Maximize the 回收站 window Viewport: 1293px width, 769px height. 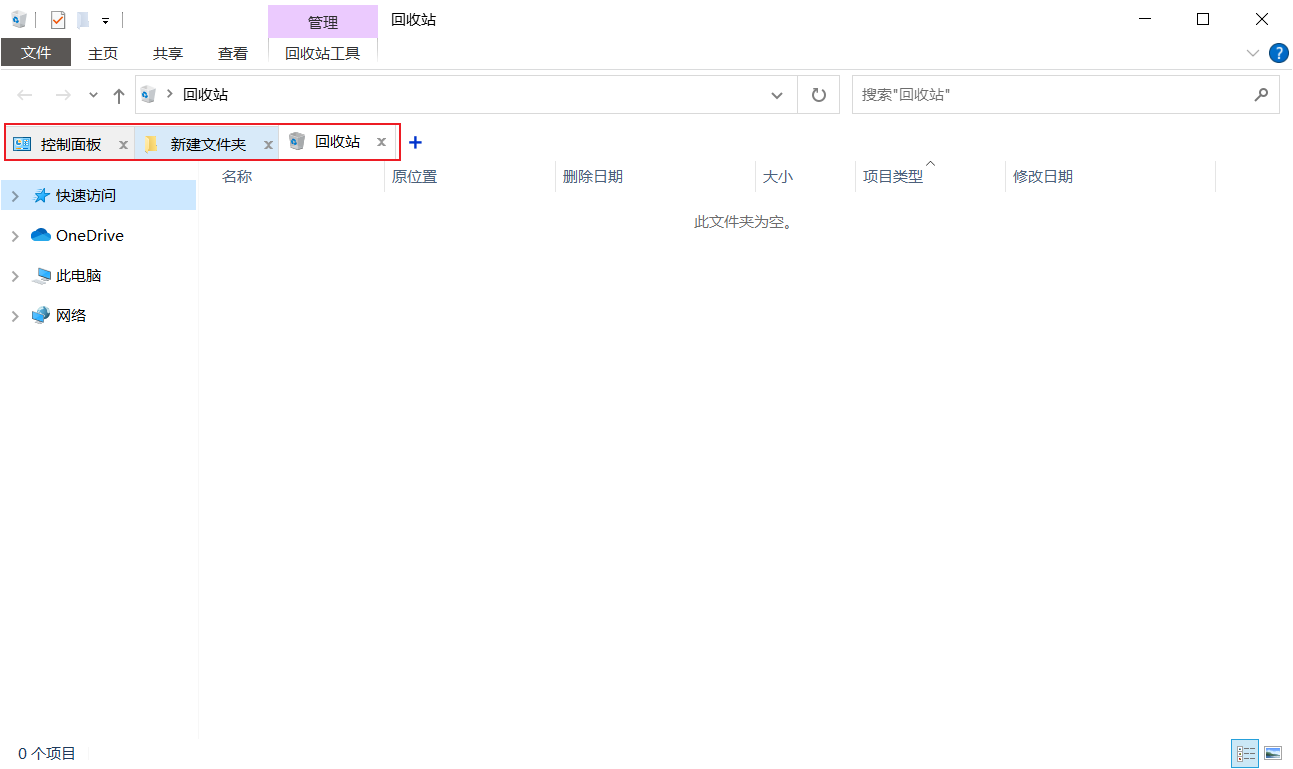click(x=1203, y=19)
